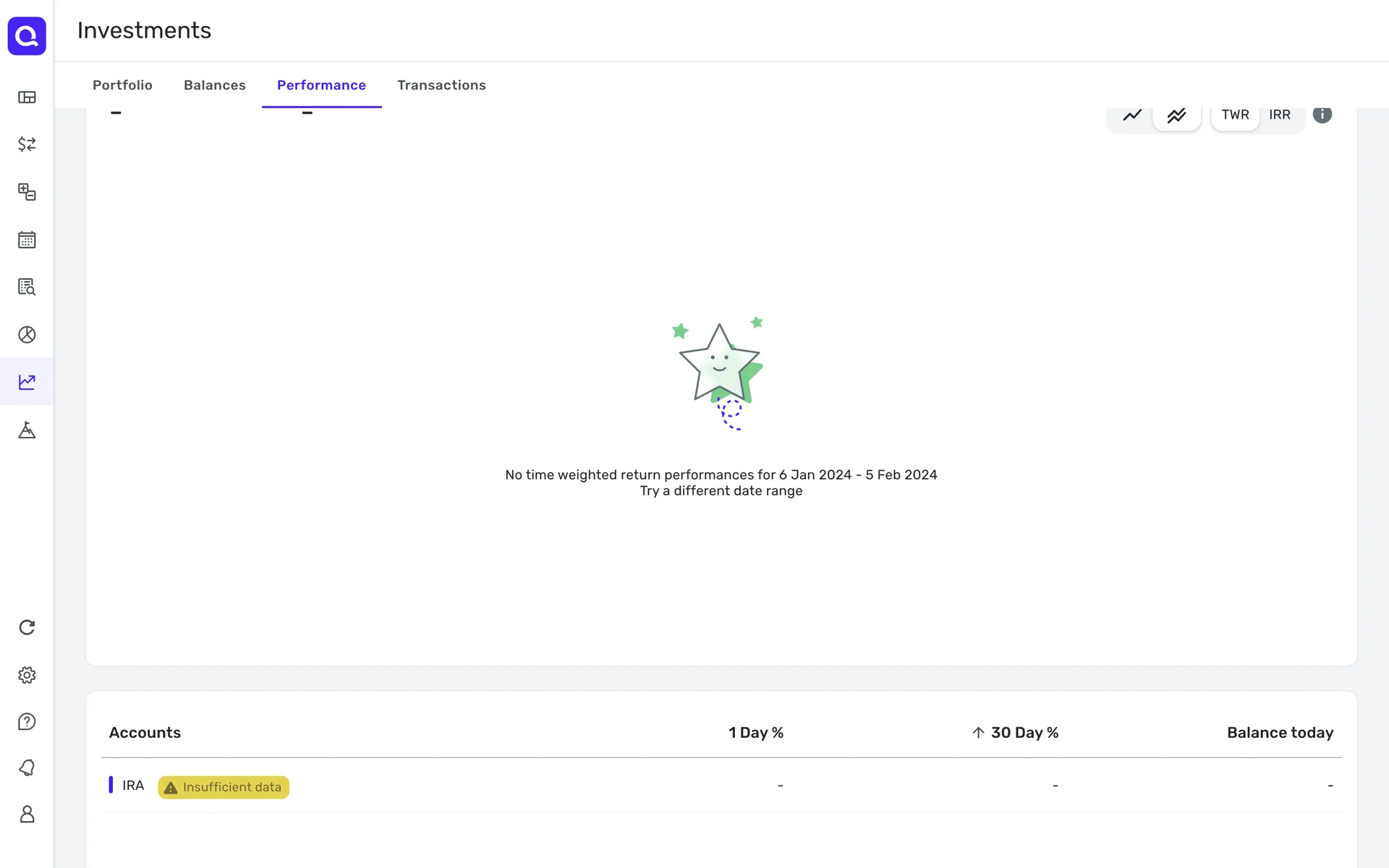Open the reports magnifier sidebar icon
Viewport: 1389px width, 868px height.
[27, 287]
